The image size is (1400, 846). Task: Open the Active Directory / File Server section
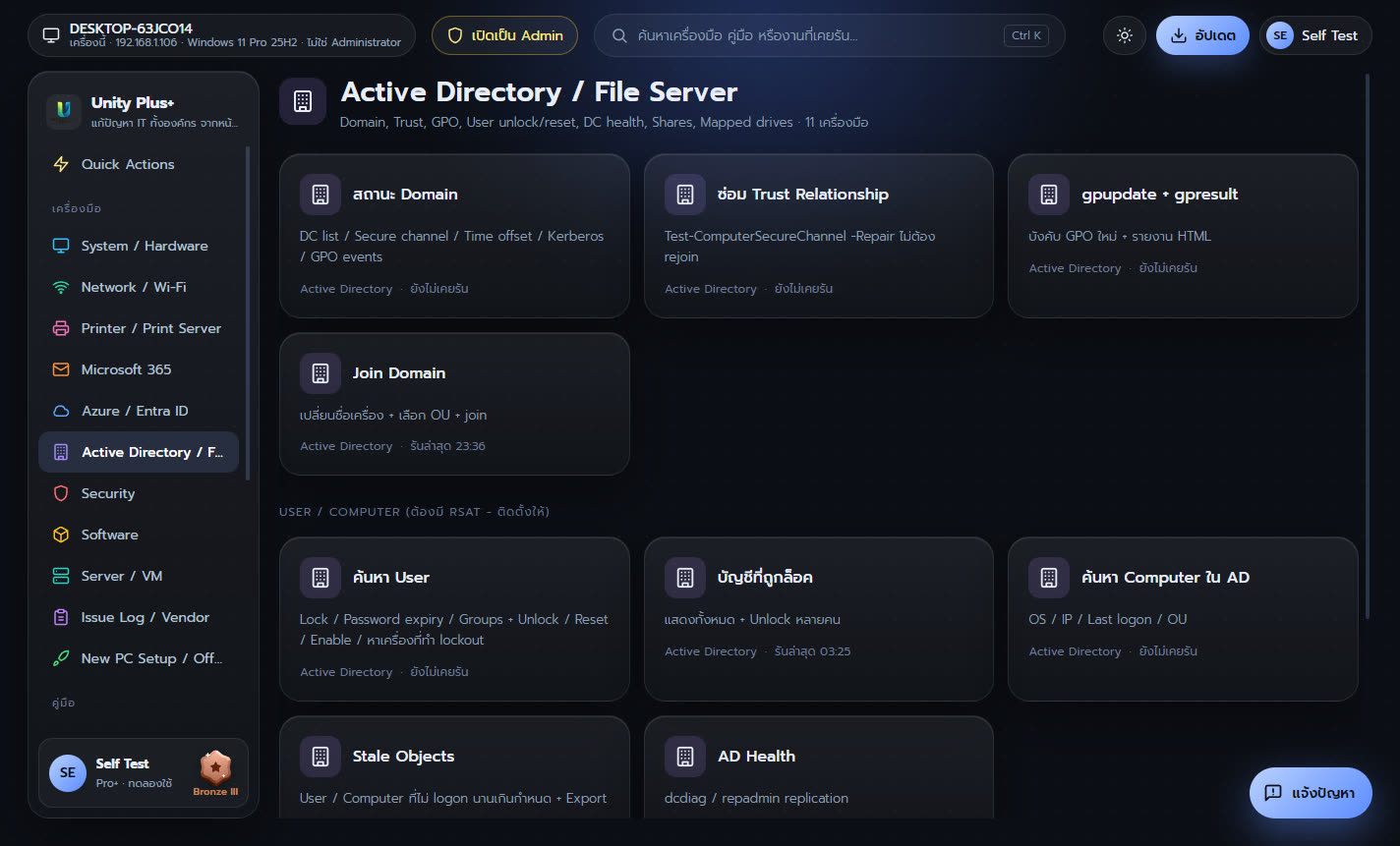pos(139,452)
